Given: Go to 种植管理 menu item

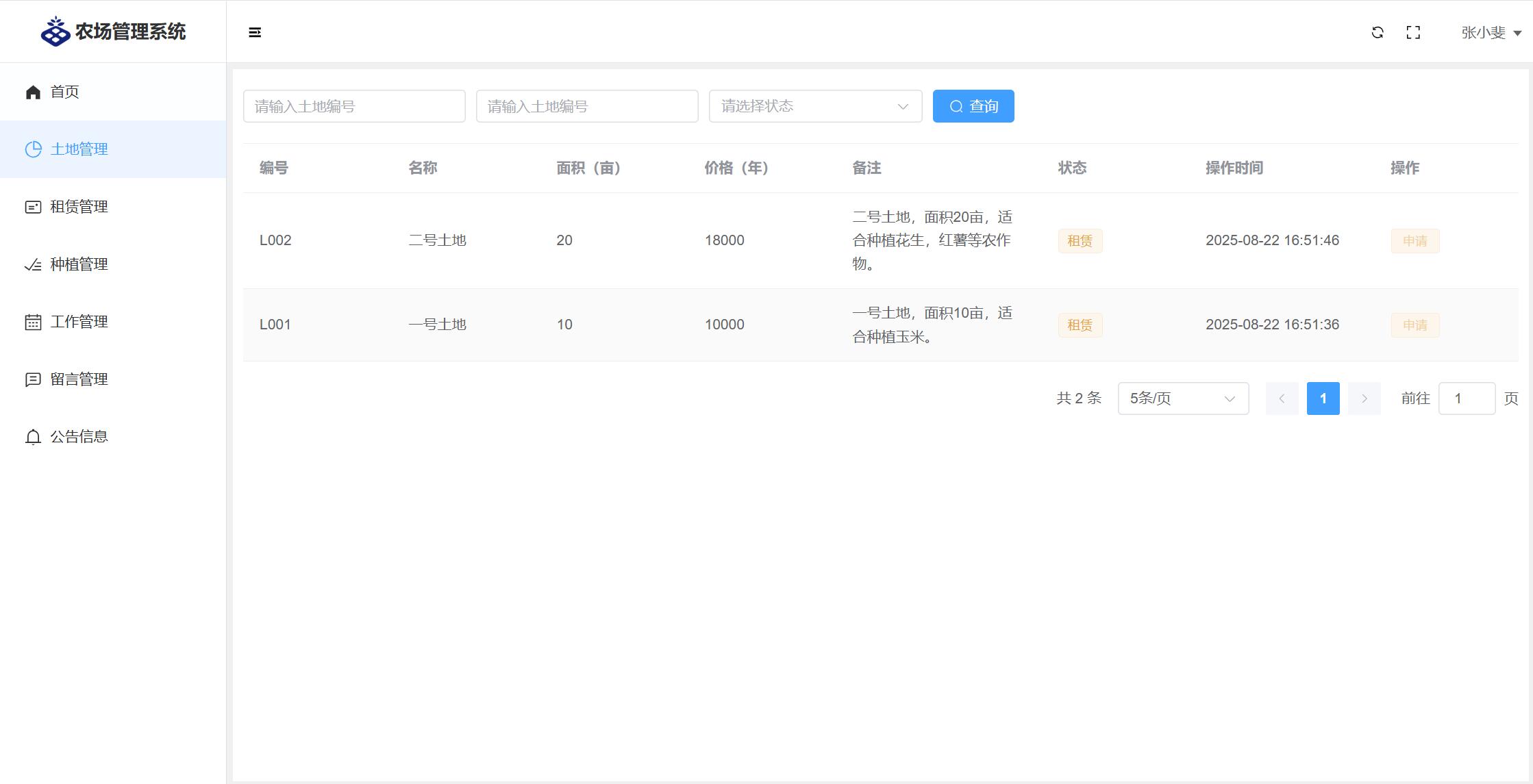Looking at the screenshot, I should [x=79, y=264].
